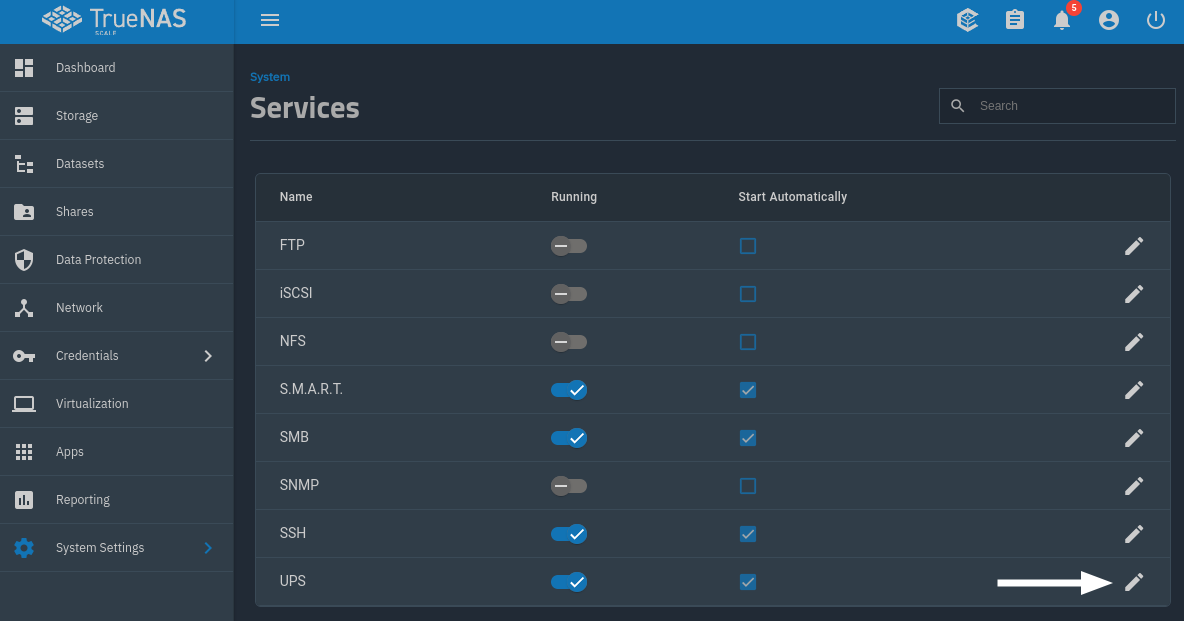Screen dimensions: 1184x621
Task: Click the System breadcrumb link
Action: click(x=270, y=77)
